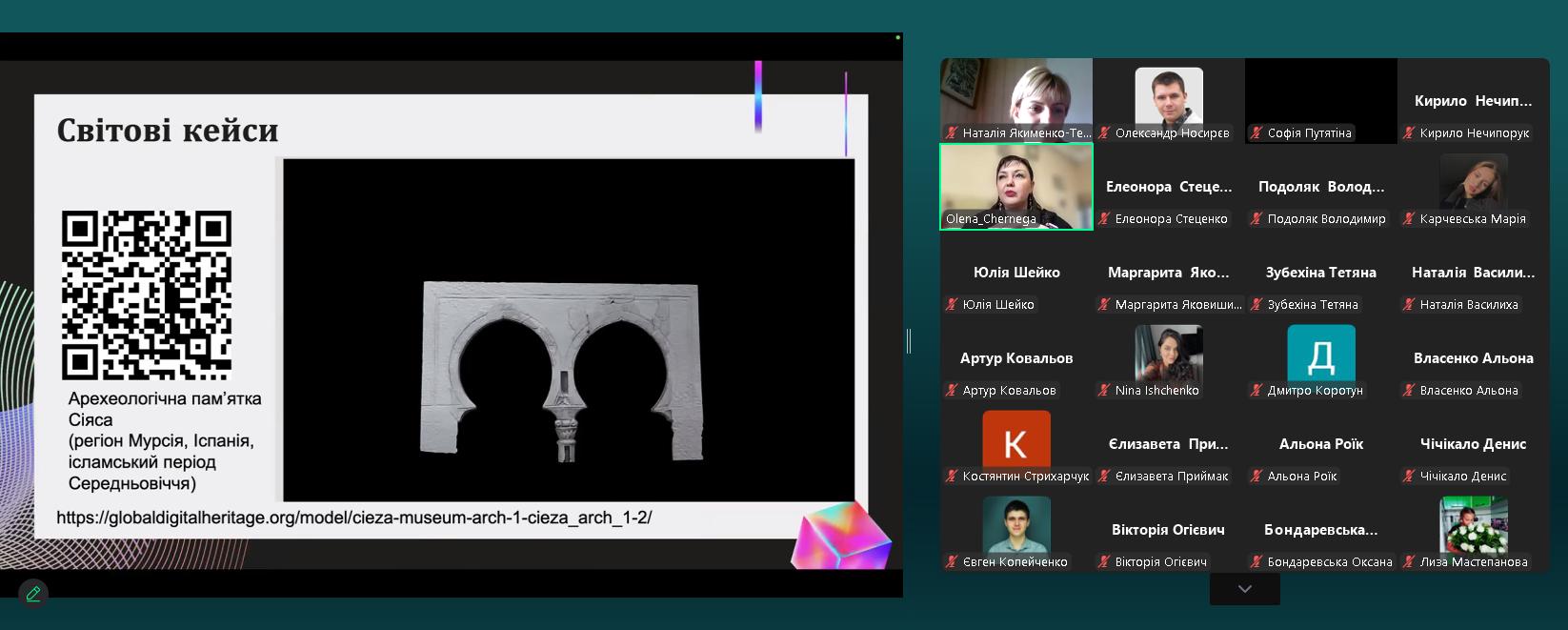The height and width of the screenshot is (630, 1568).
Task: Click the QR code on the slide
Action: click(x=147, y=295)
